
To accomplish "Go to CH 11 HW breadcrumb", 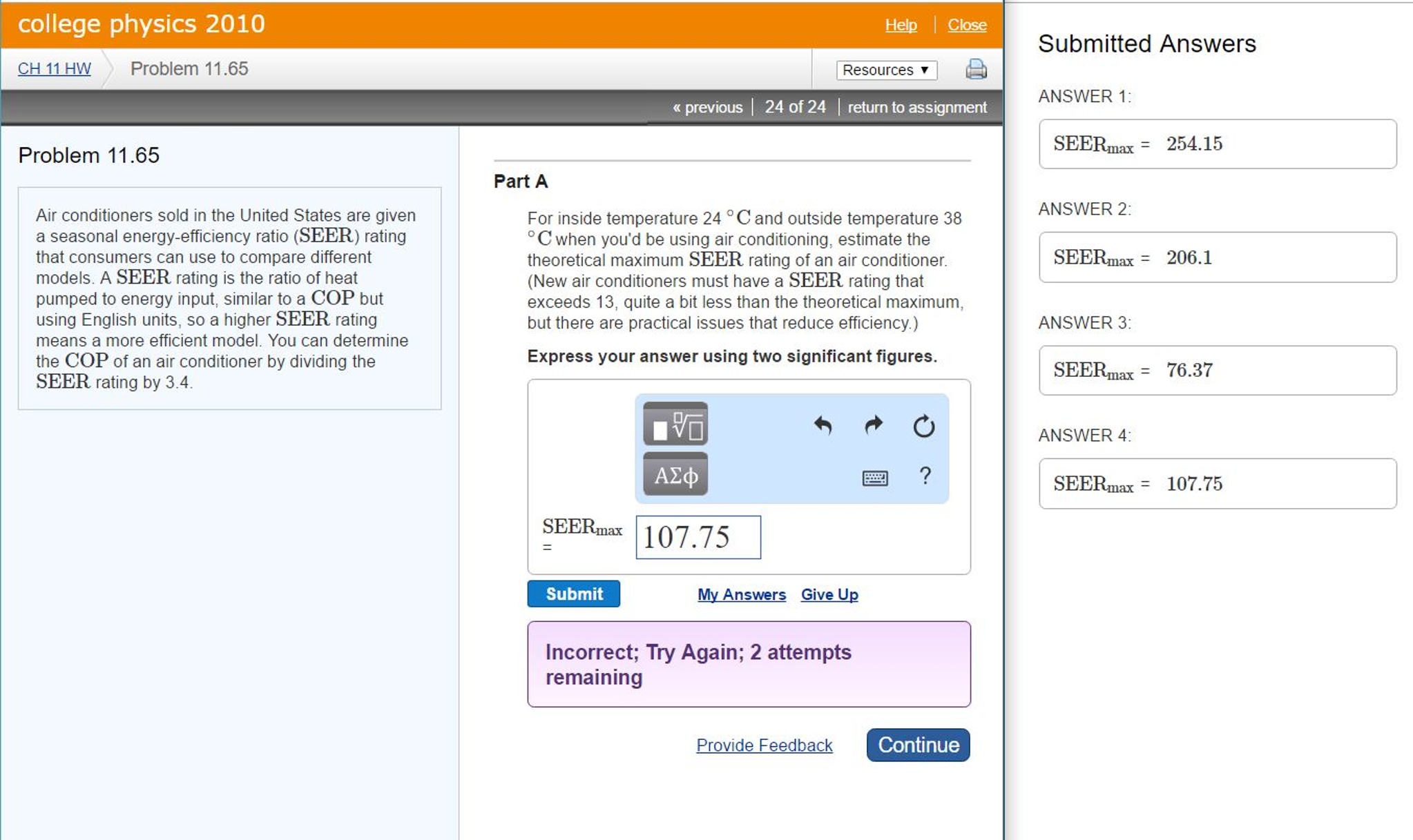I will pos(54,69).
